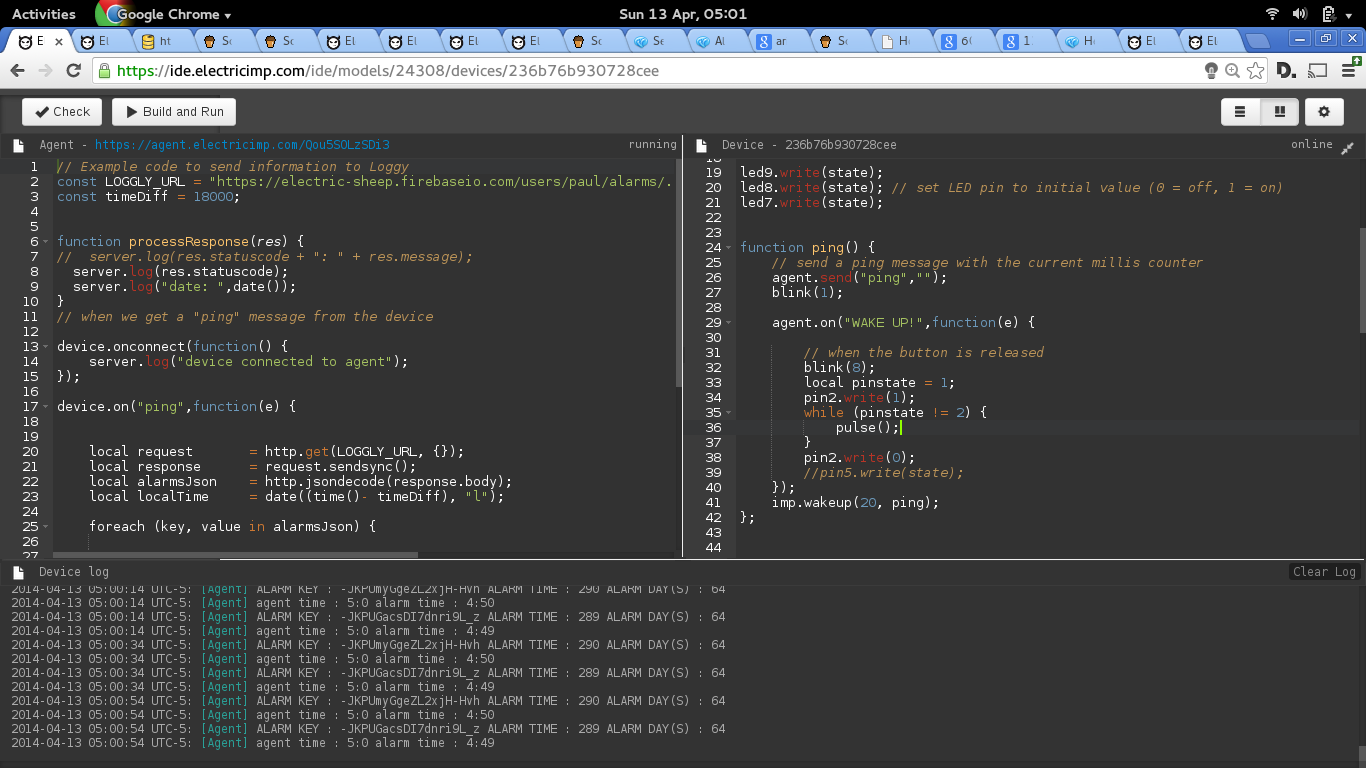Click the zoom magnifier icon in address bar
This screenshot has height=768, width=1366.
coord(1232,71)
